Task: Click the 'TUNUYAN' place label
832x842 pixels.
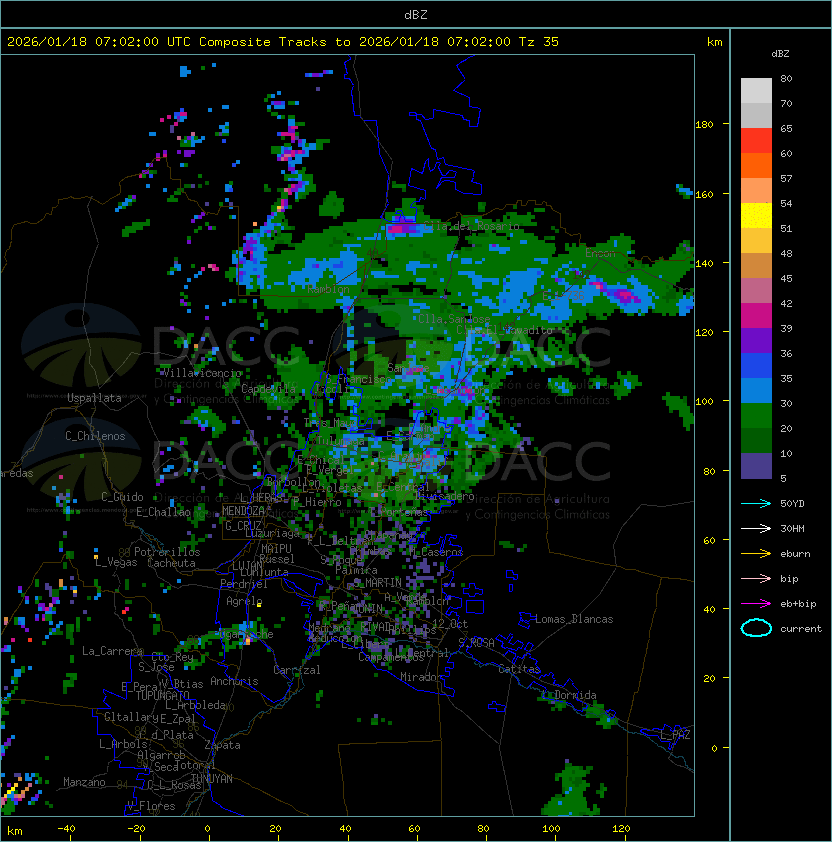Action: coord(212,779)
